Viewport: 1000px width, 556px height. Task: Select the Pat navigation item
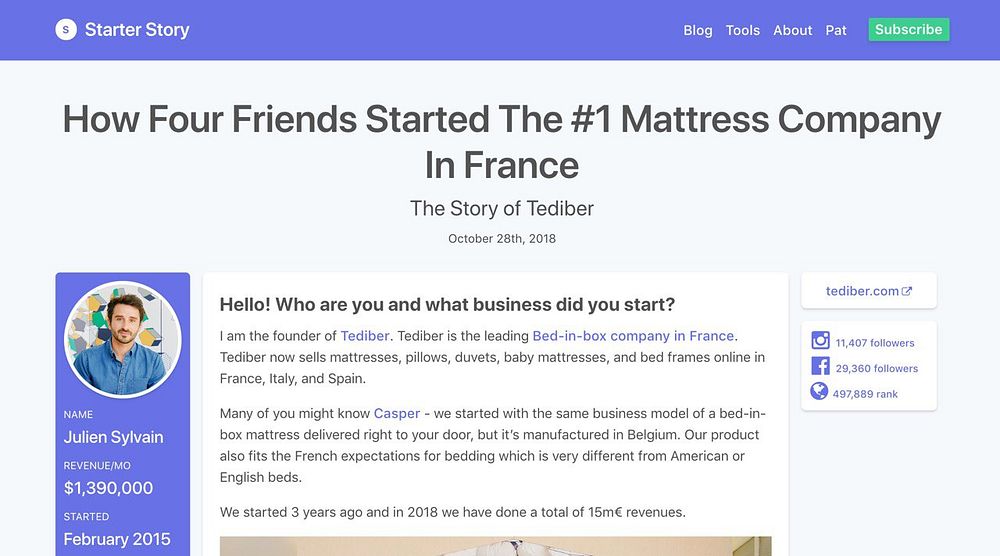(x=836, y=30)
